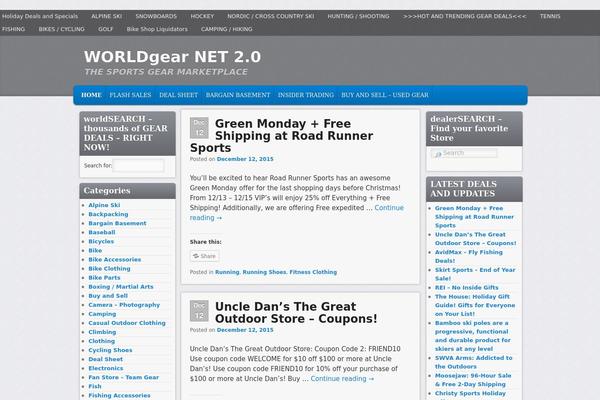600x400 pixels.
Task: Open Holiday Deals and Specials menu
Action: coord(40,16)
